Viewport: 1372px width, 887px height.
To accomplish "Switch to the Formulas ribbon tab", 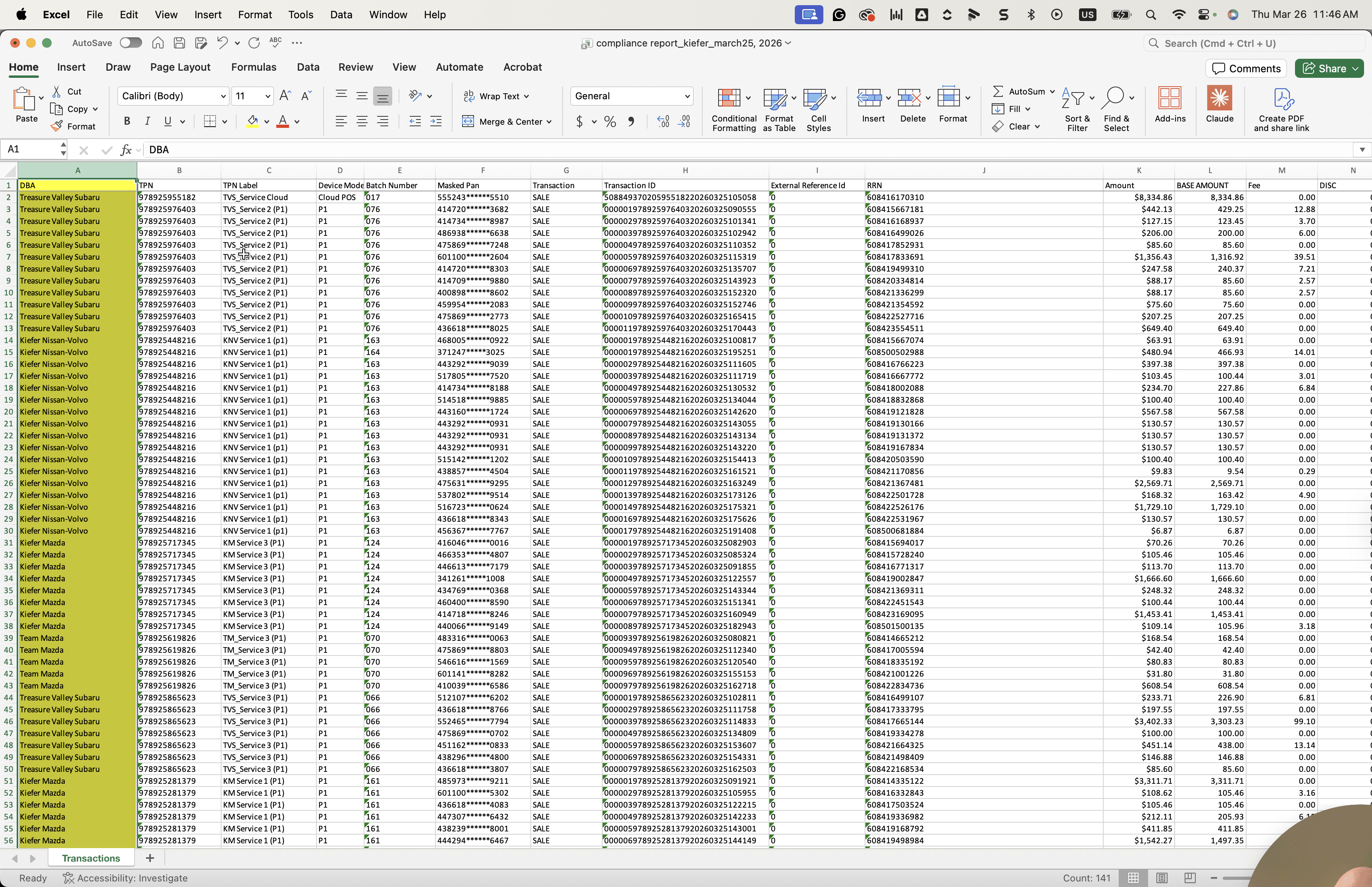I will [x=254, y=67].
